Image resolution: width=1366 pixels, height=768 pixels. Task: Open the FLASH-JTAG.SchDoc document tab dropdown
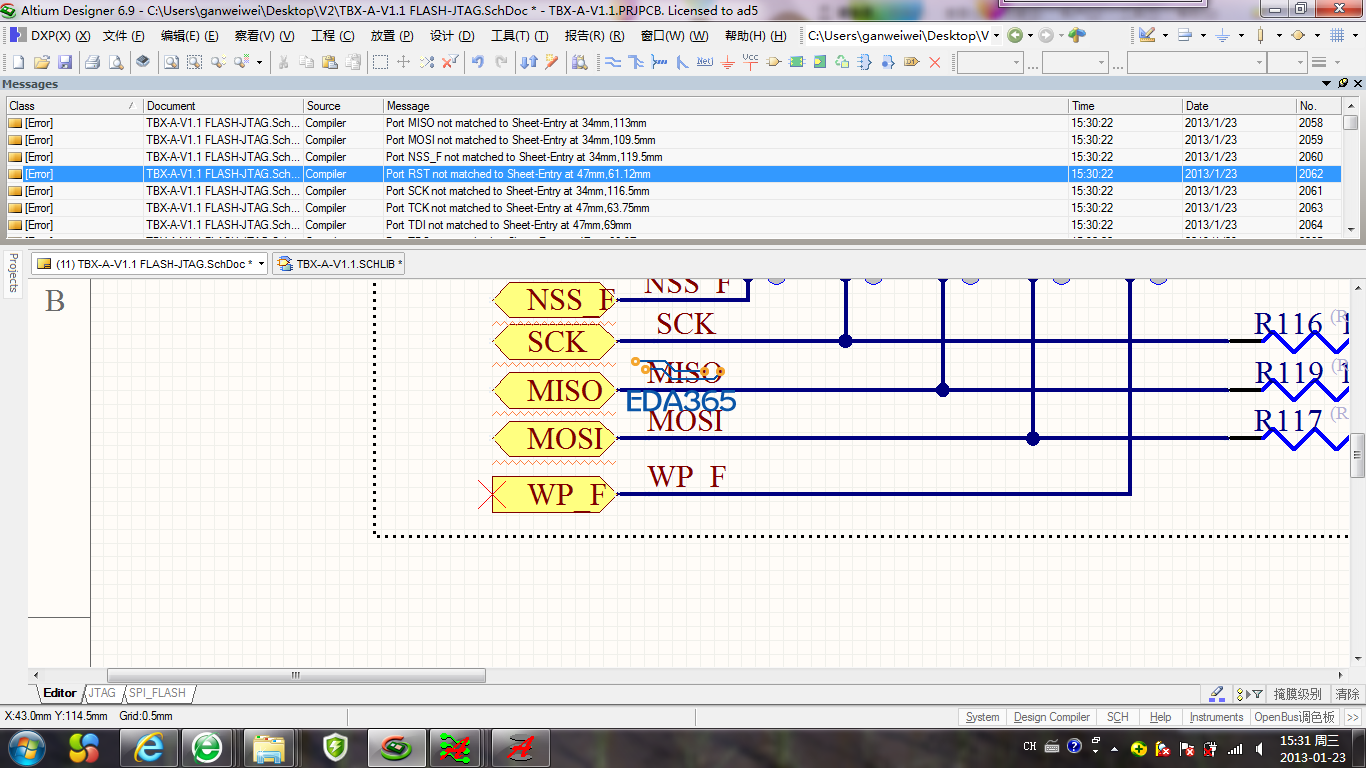[261, 264]
